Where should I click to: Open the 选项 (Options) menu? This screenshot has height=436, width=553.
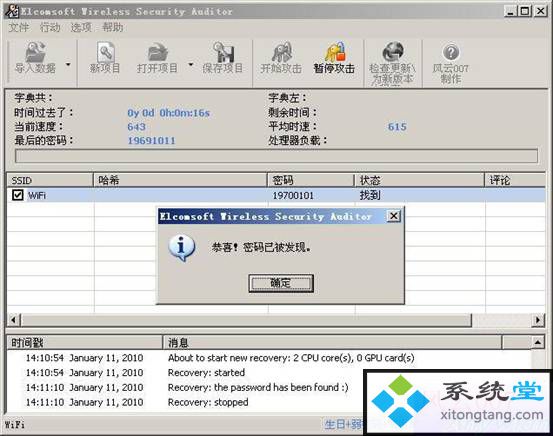click(x=81, y=27)
